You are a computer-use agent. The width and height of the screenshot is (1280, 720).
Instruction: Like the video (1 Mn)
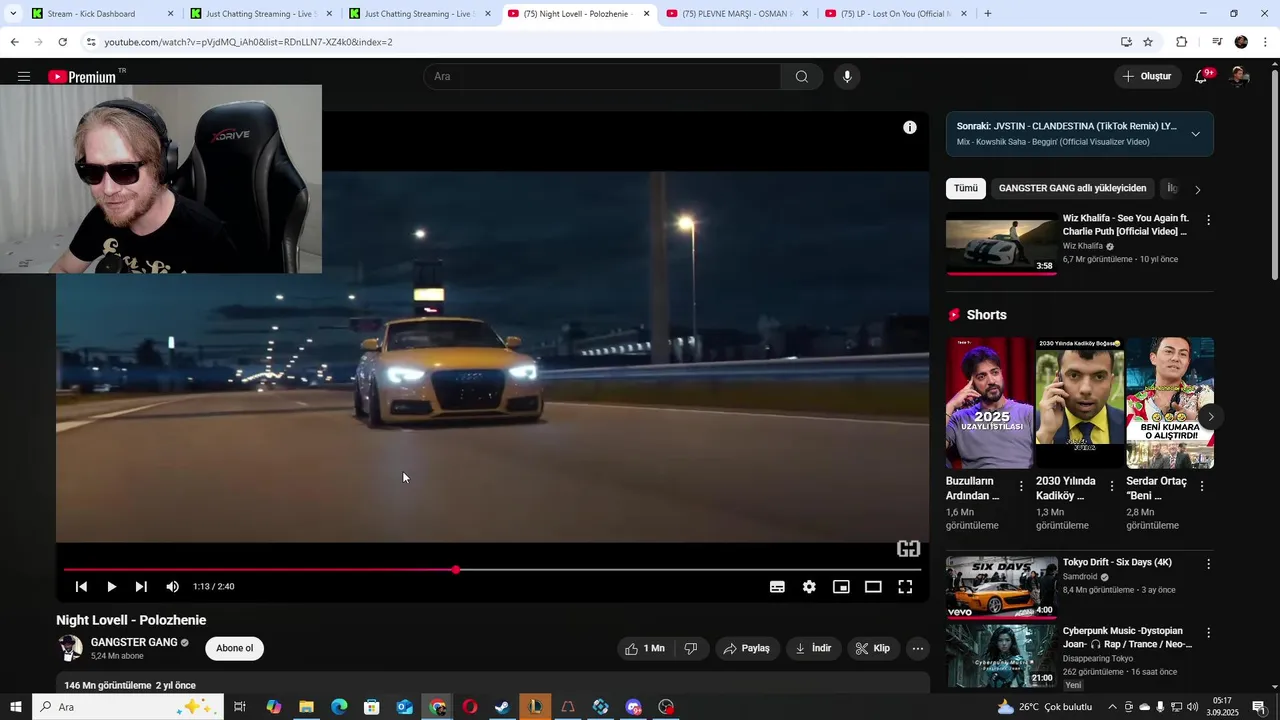click(644, 648)
